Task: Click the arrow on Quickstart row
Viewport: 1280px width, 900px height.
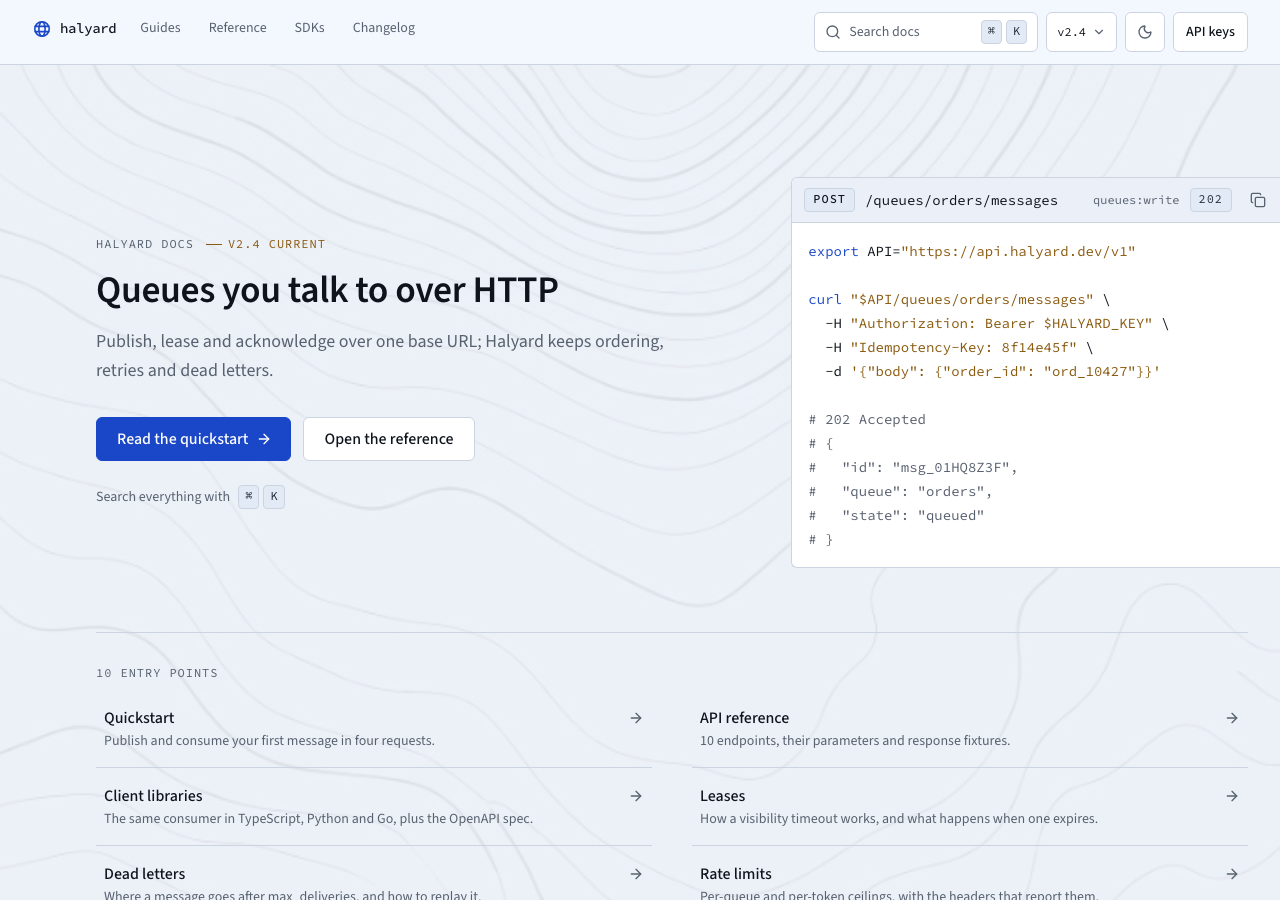Action: (636, 718)
